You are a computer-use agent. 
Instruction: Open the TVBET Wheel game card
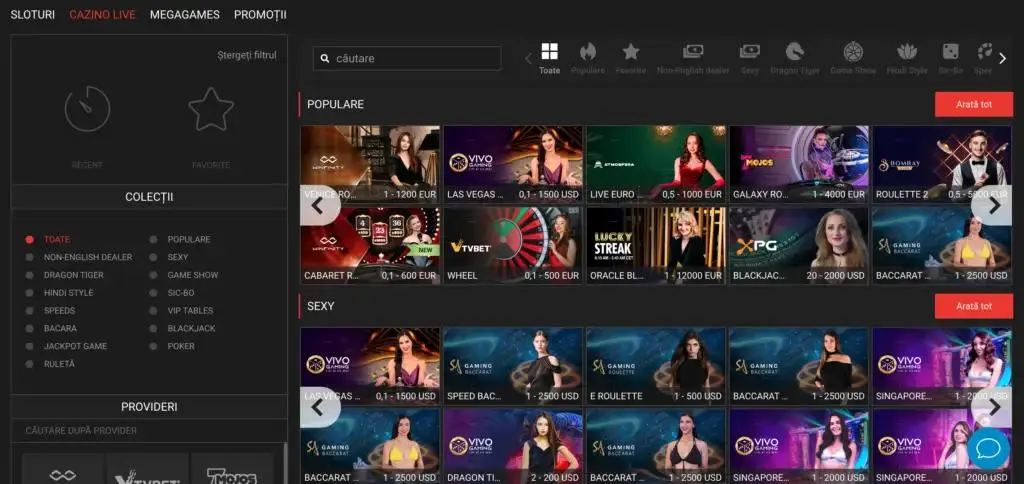click(x=513, y=246)
